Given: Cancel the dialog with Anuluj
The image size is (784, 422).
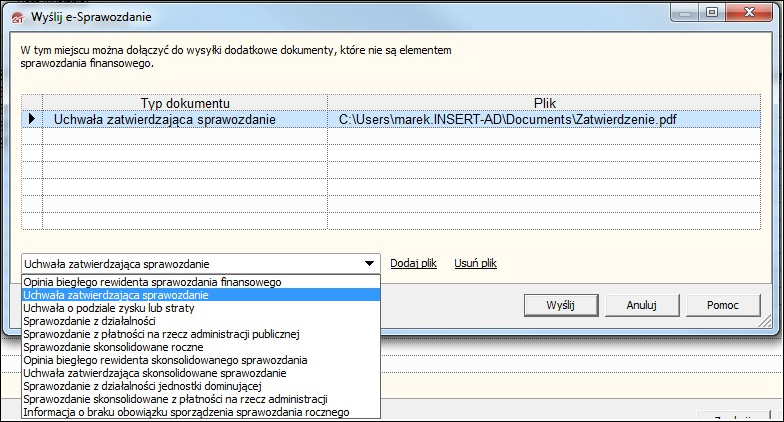Looking at the screenshot, I should [642, 305].
